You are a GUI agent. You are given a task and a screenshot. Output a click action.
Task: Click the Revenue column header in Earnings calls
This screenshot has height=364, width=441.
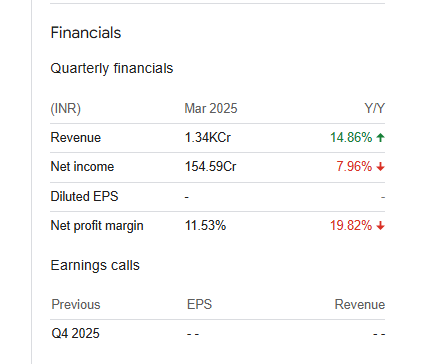tap(360, 304)
